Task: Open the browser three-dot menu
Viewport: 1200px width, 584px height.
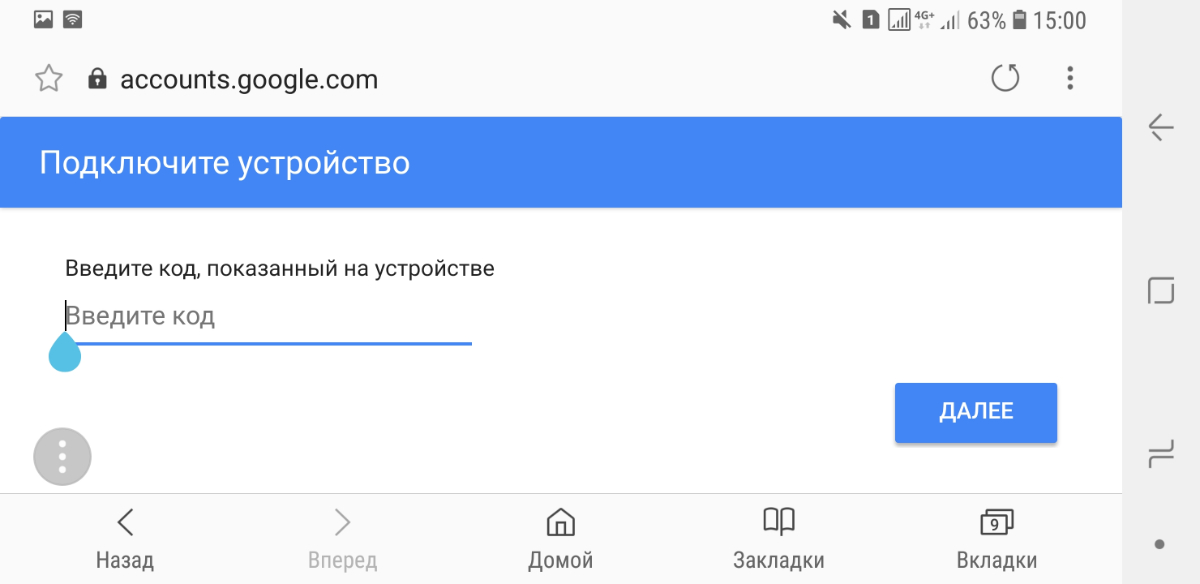Action: point(1070,78)
